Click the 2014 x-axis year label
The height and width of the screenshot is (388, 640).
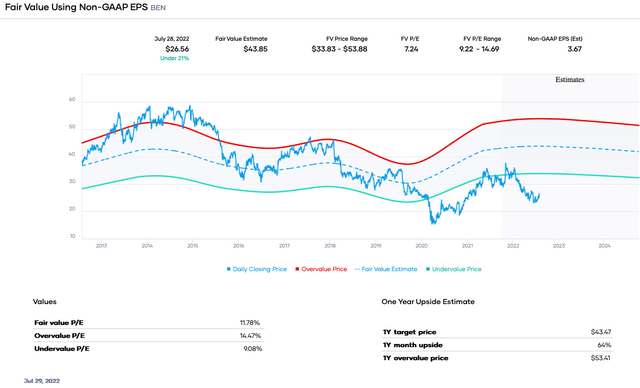pos(147,246)
